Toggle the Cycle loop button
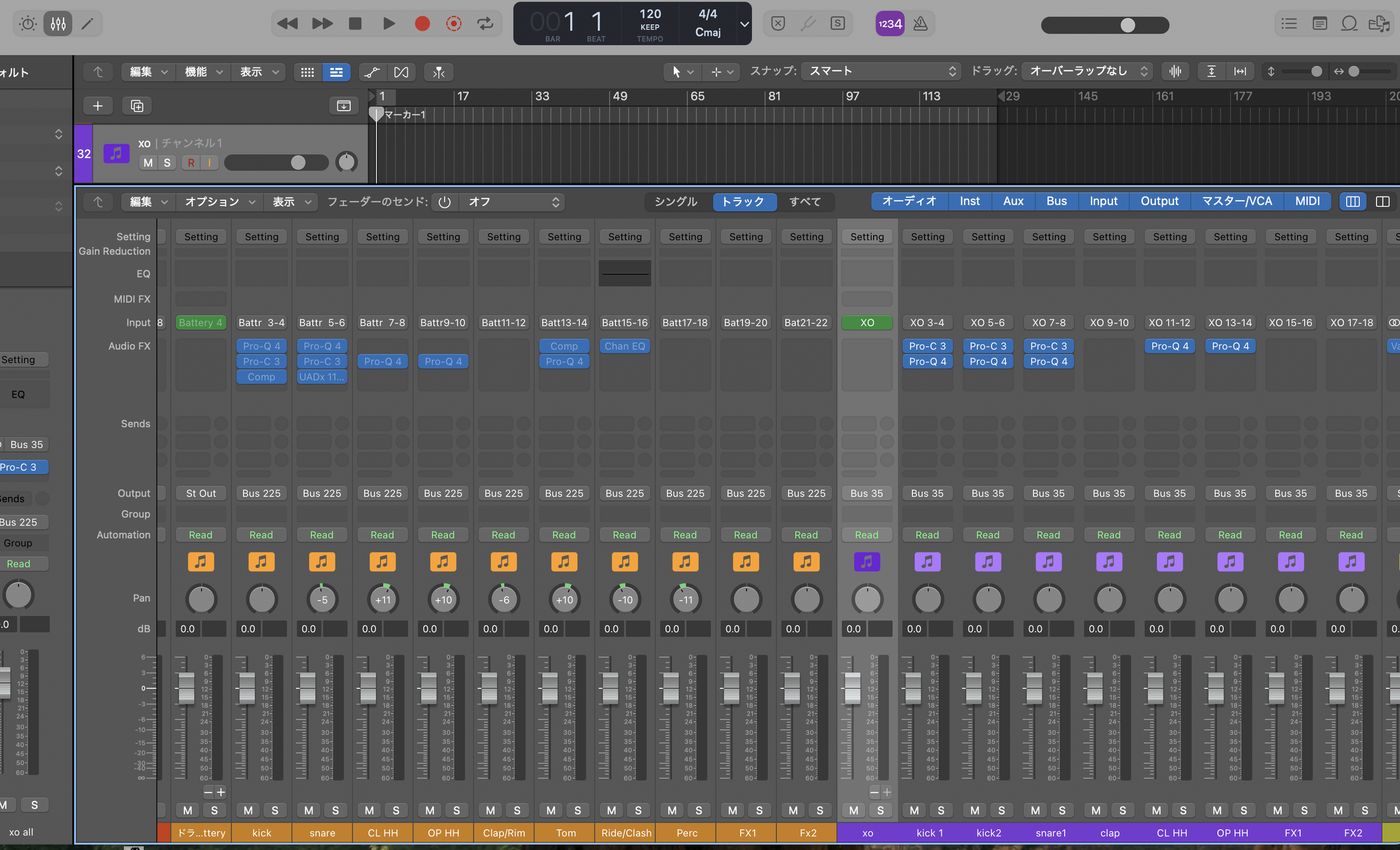 (486, 24)
